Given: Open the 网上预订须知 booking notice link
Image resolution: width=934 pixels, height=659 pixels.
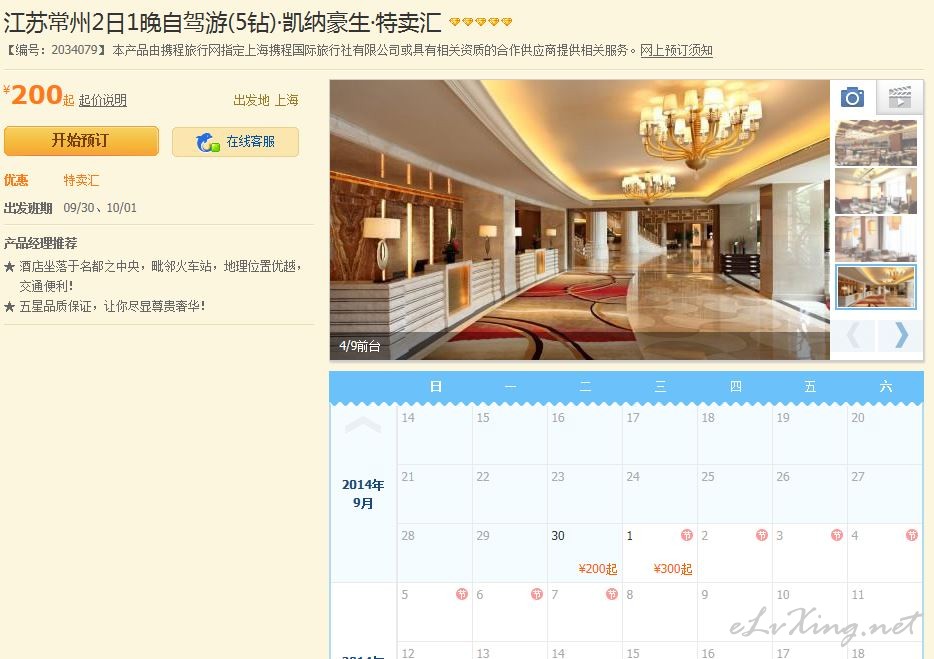Looking at the screenshot, I should (x=676, y=51).
